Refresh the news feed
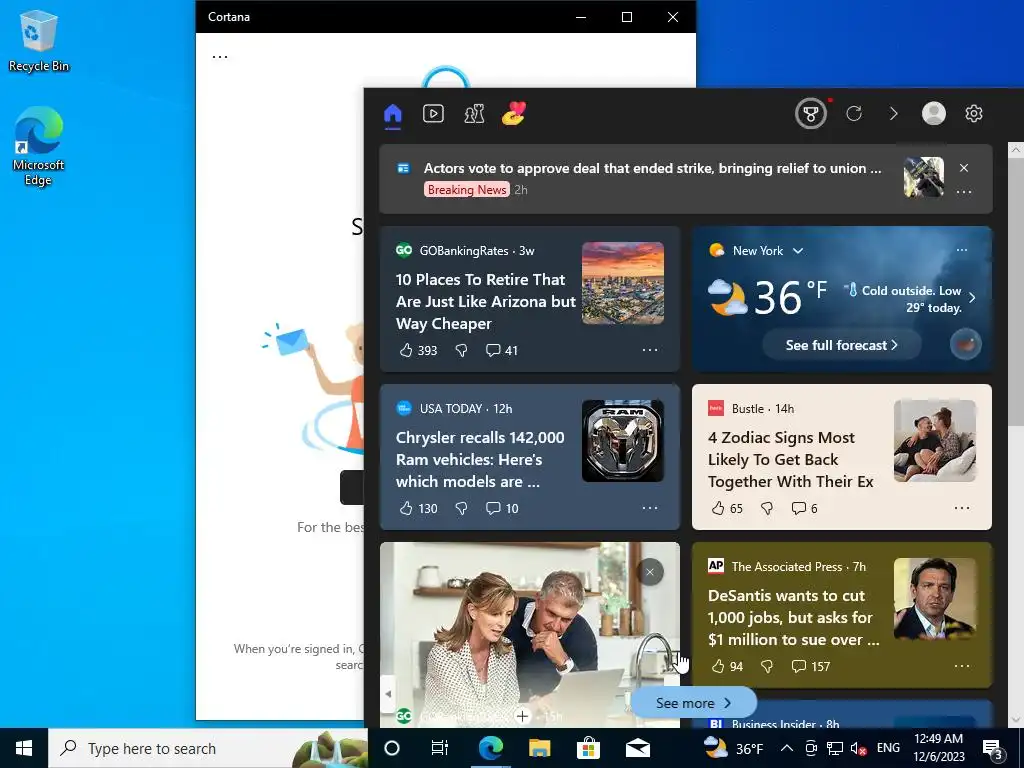Viewport: 1024px width, 768px height. 854,114
